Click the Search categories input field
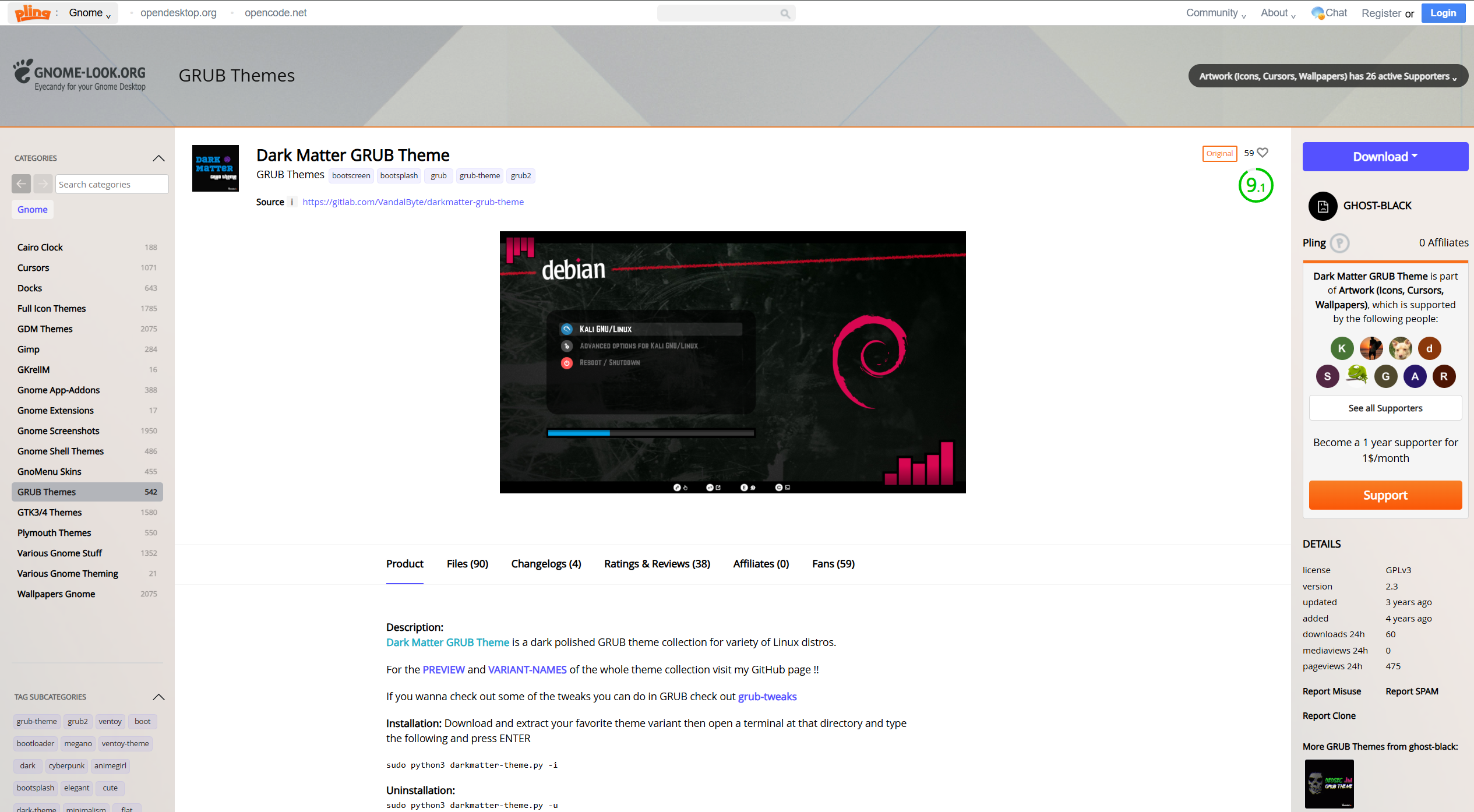Screen dimensions: 1474x812 click(112, 184)
